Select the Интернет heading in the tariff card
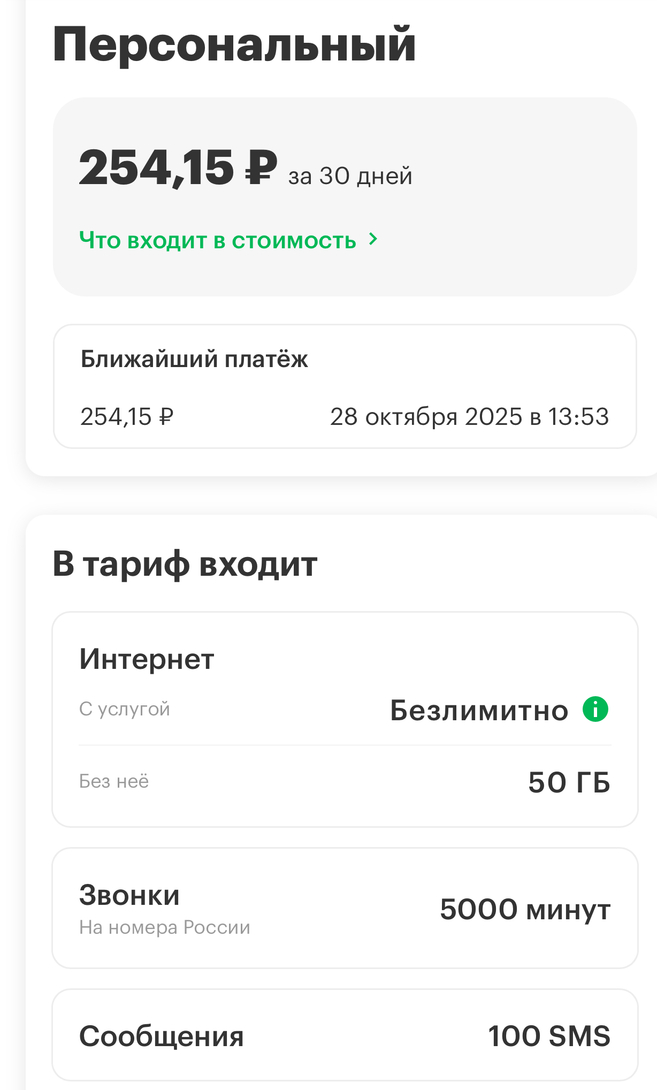The image size is (657, 1090). click(146, 659)
